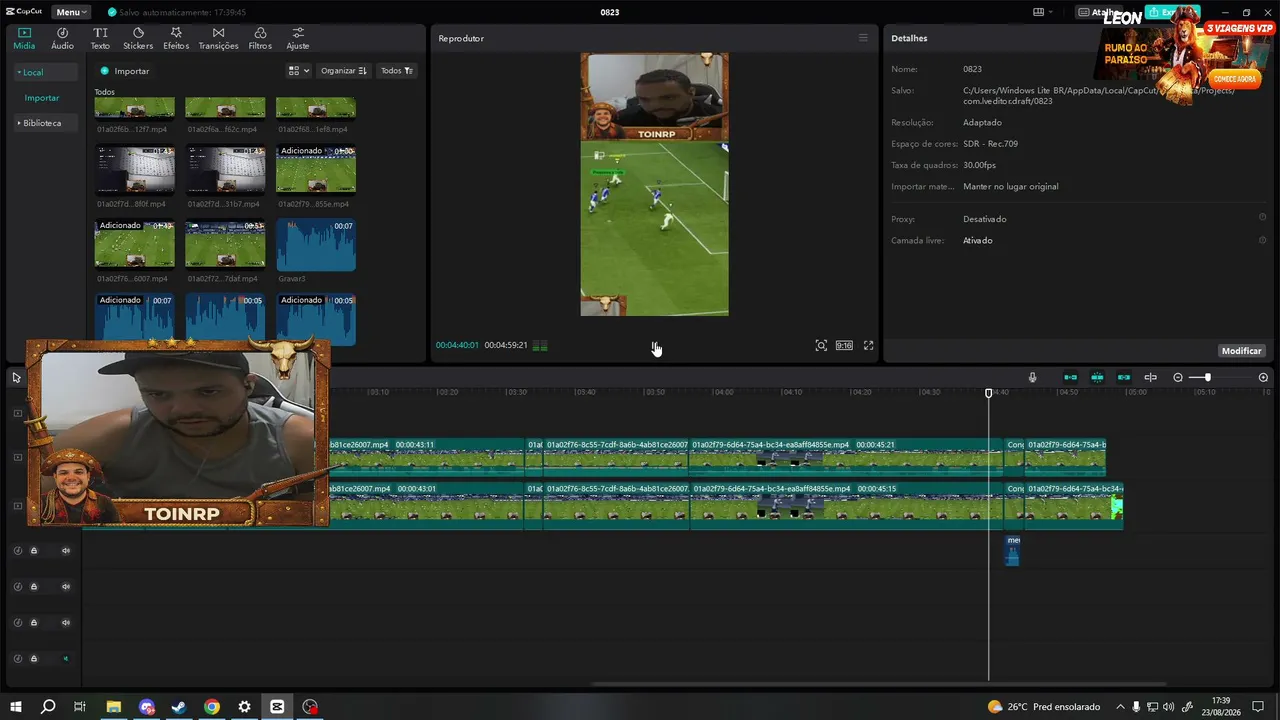This screenshot has height=720, width=1280.
Task: Switch to the Áudio tab
Action: [62, 38]
